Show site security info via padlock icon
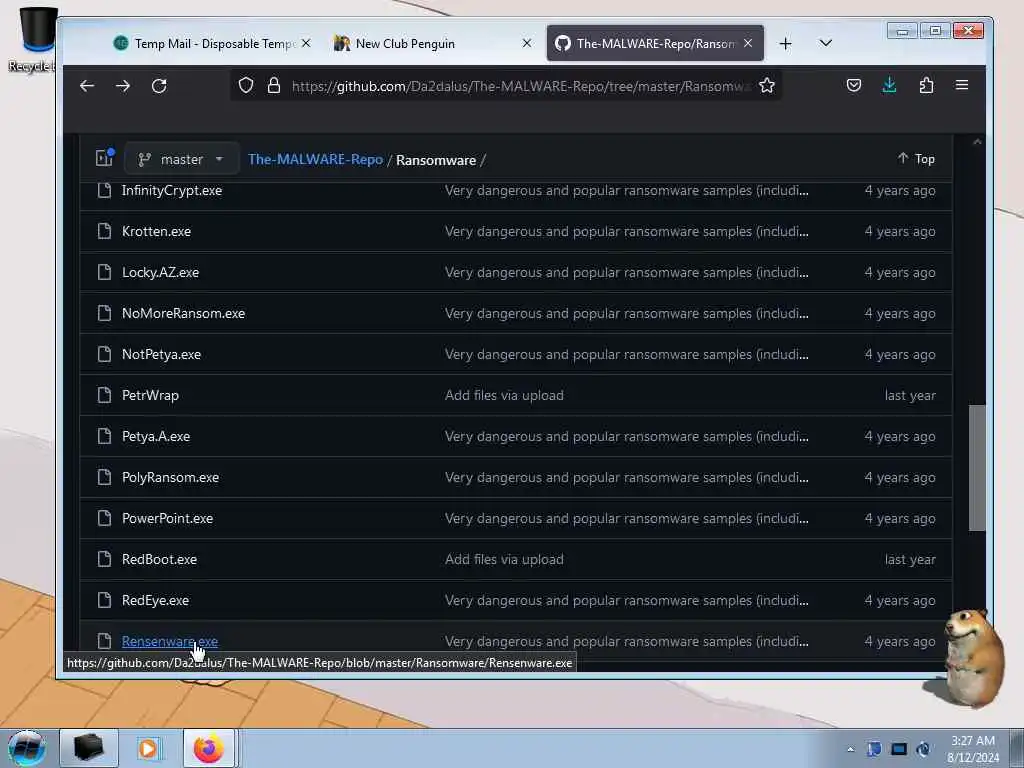This screenshot has height=768, width=1024. pyautogui.click(x=274, y=86)
